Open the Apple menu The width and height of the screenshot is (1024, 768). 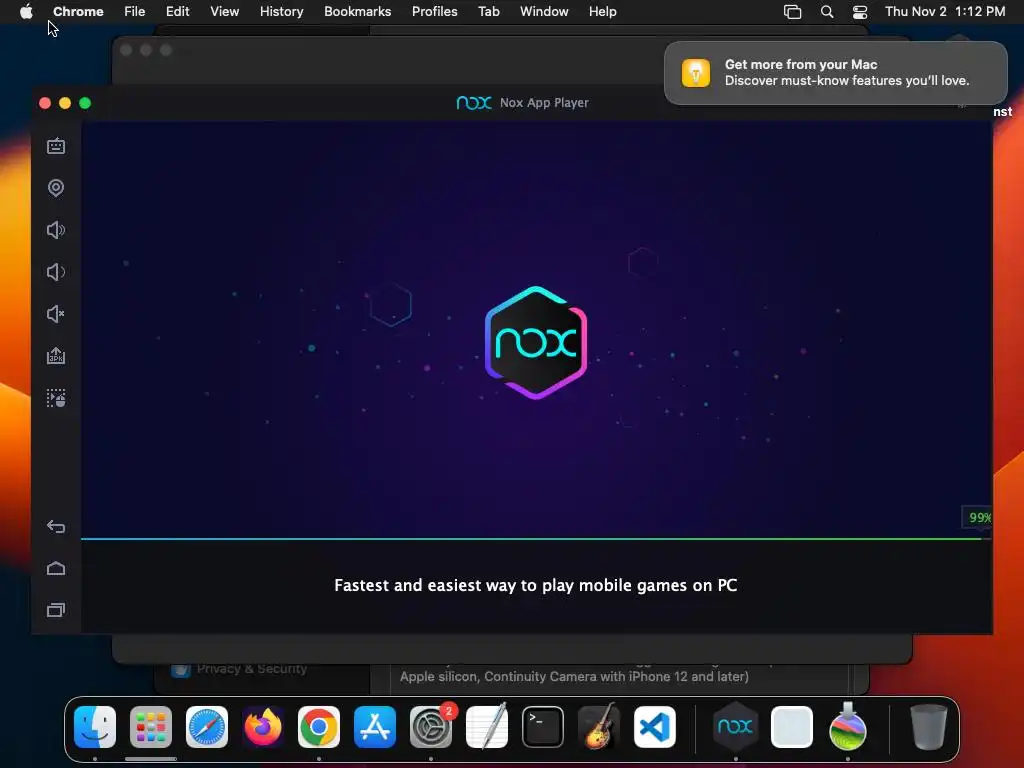point(26,11)
